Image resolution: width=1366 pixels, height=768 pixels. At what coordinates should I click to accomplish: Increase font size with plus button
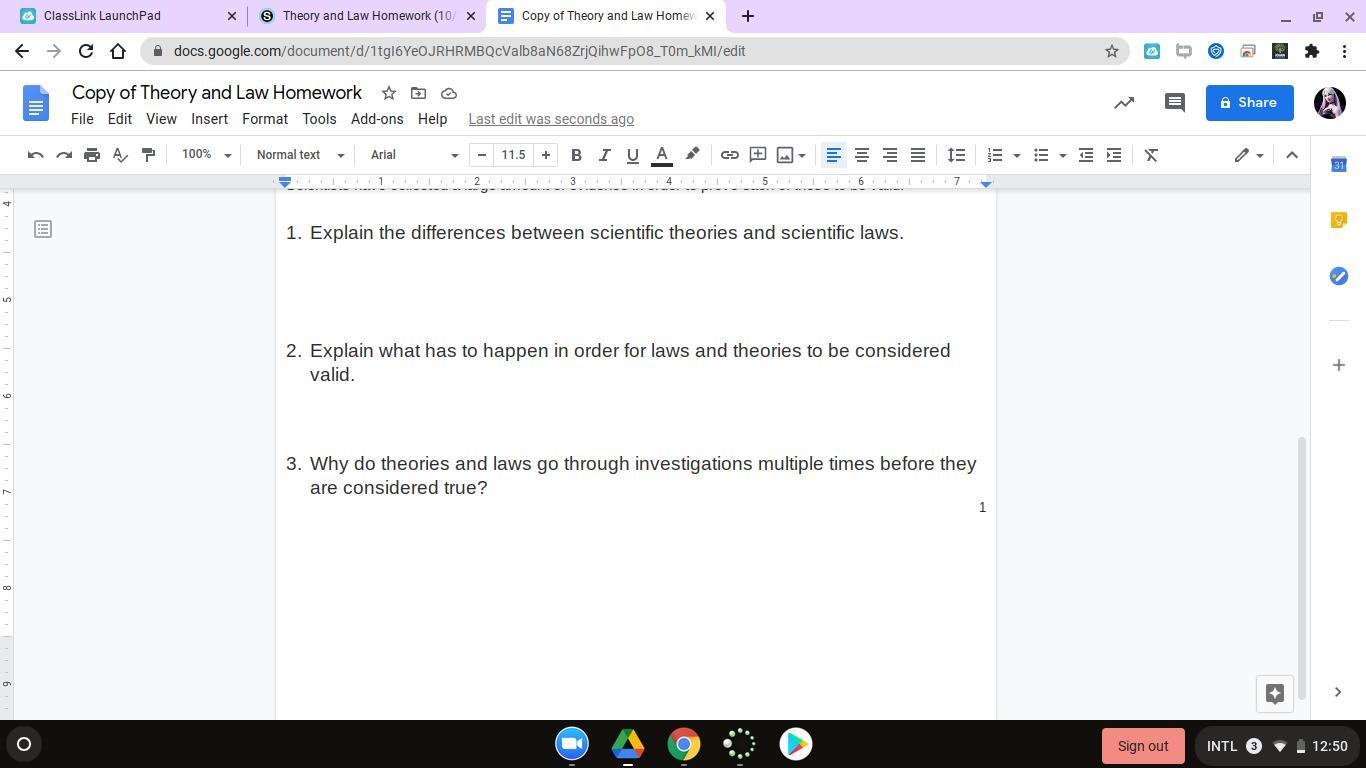click(546, 155)
